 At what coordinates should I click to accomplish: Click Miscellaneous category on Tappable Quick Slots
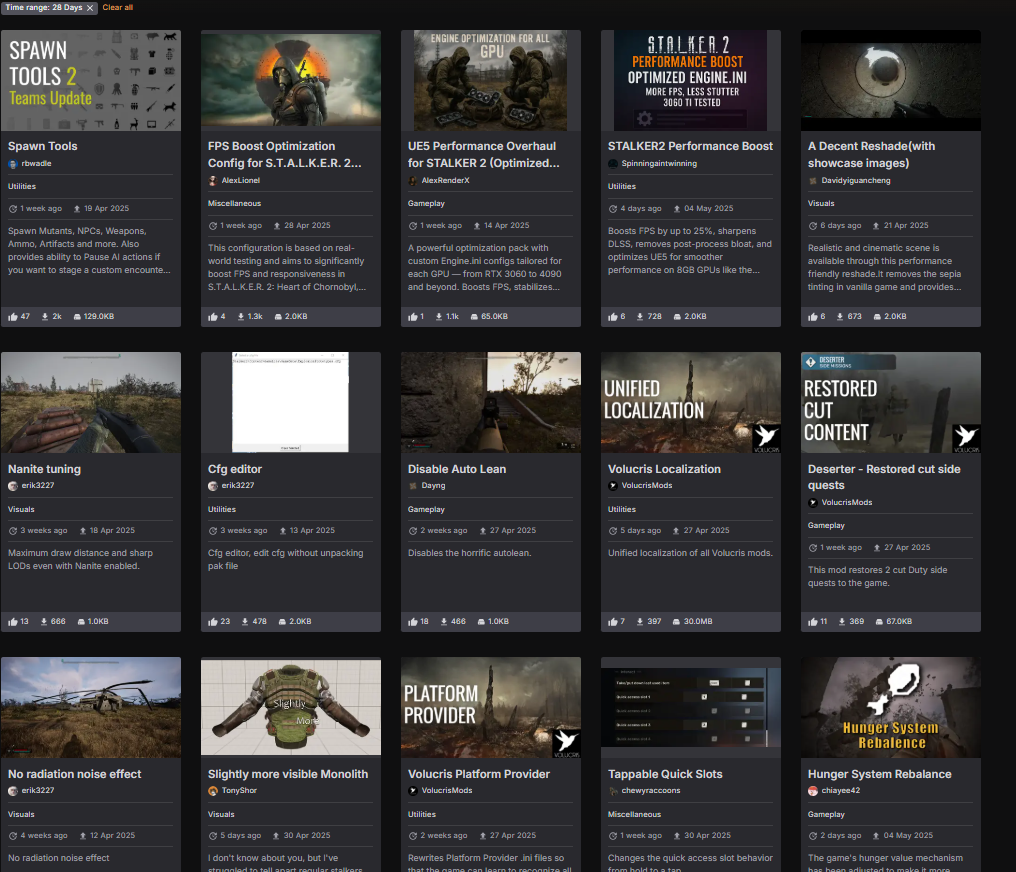(x=634, y=814)
